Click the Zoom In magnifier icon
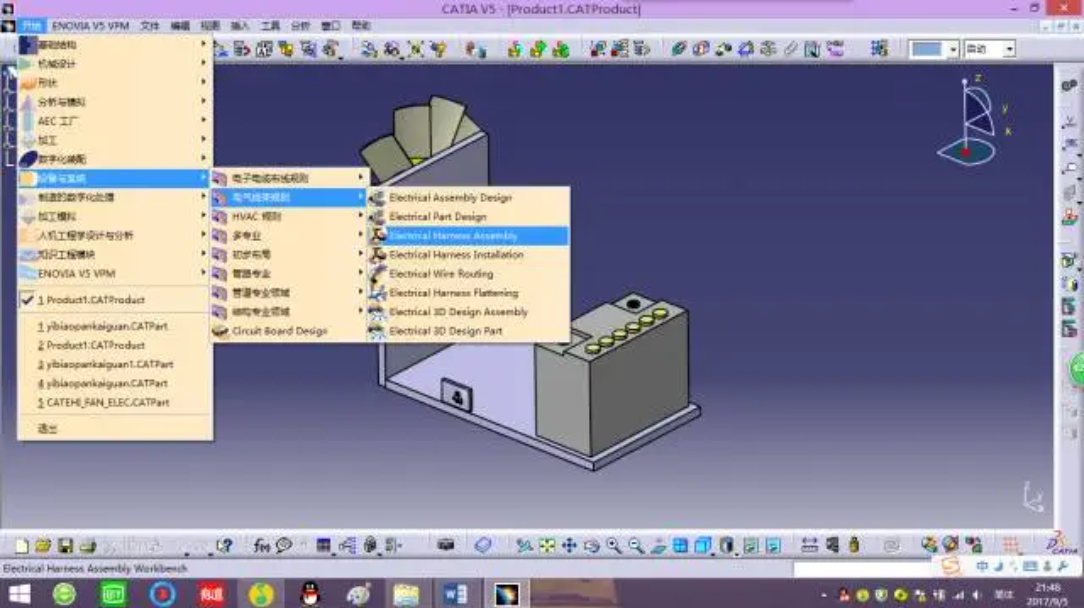The height and width of the screenshot is (608, 1084). point(613,546)
